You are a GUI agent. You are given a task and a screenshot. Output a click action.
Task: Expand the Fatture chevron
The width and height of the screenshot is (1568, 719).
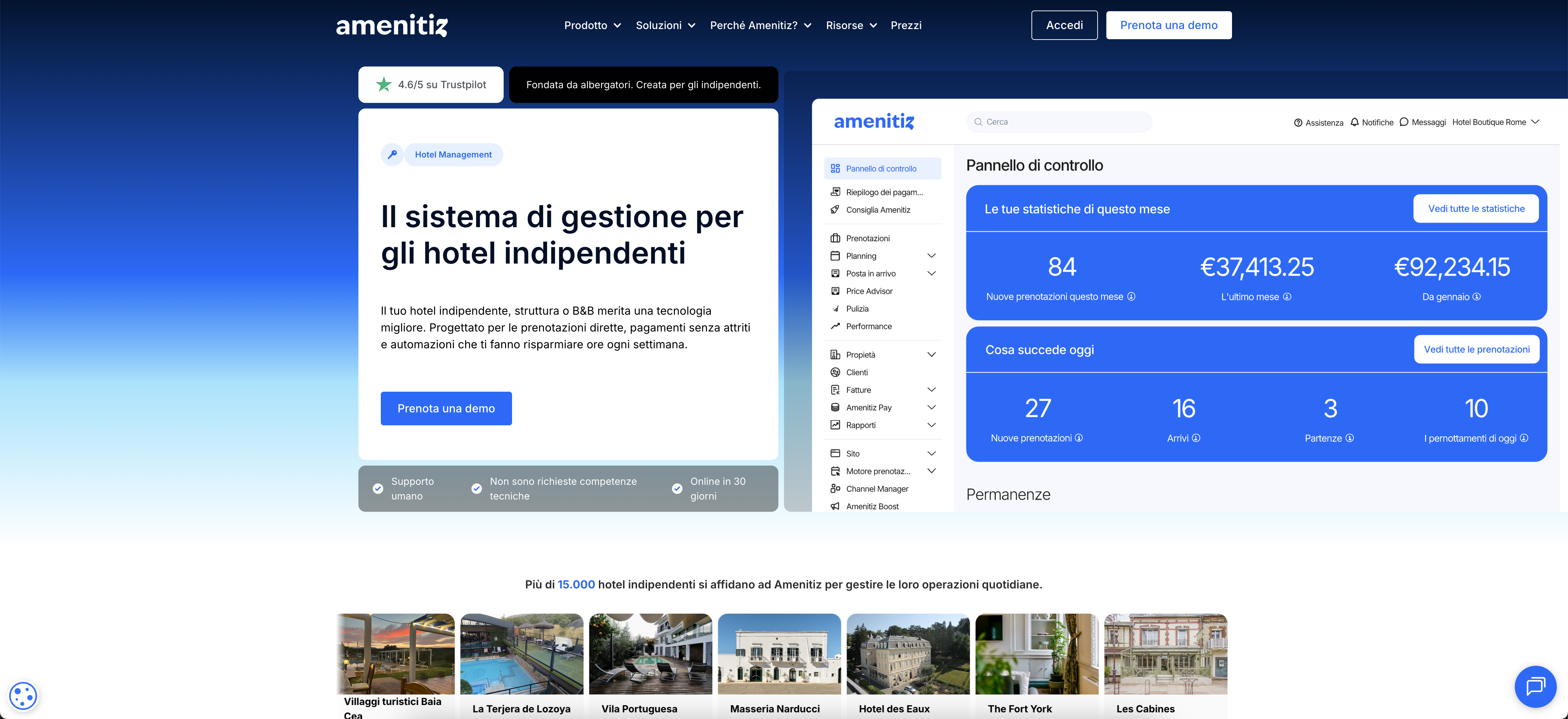(931, 390)
